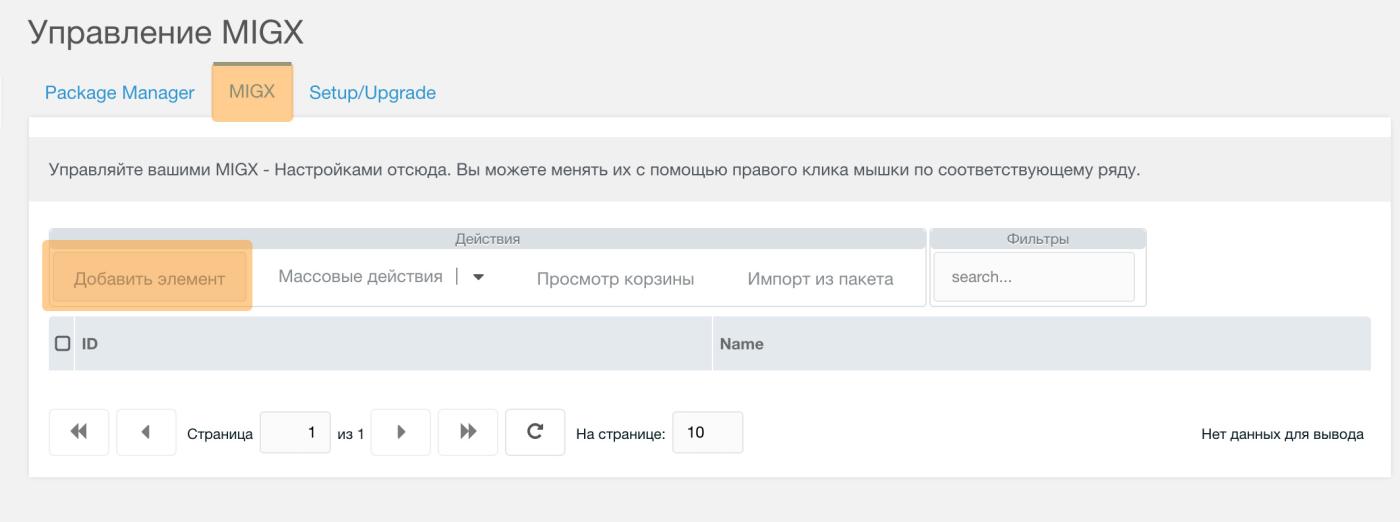
Task: Click the Массовые действия button
Action: click(360, 276)
